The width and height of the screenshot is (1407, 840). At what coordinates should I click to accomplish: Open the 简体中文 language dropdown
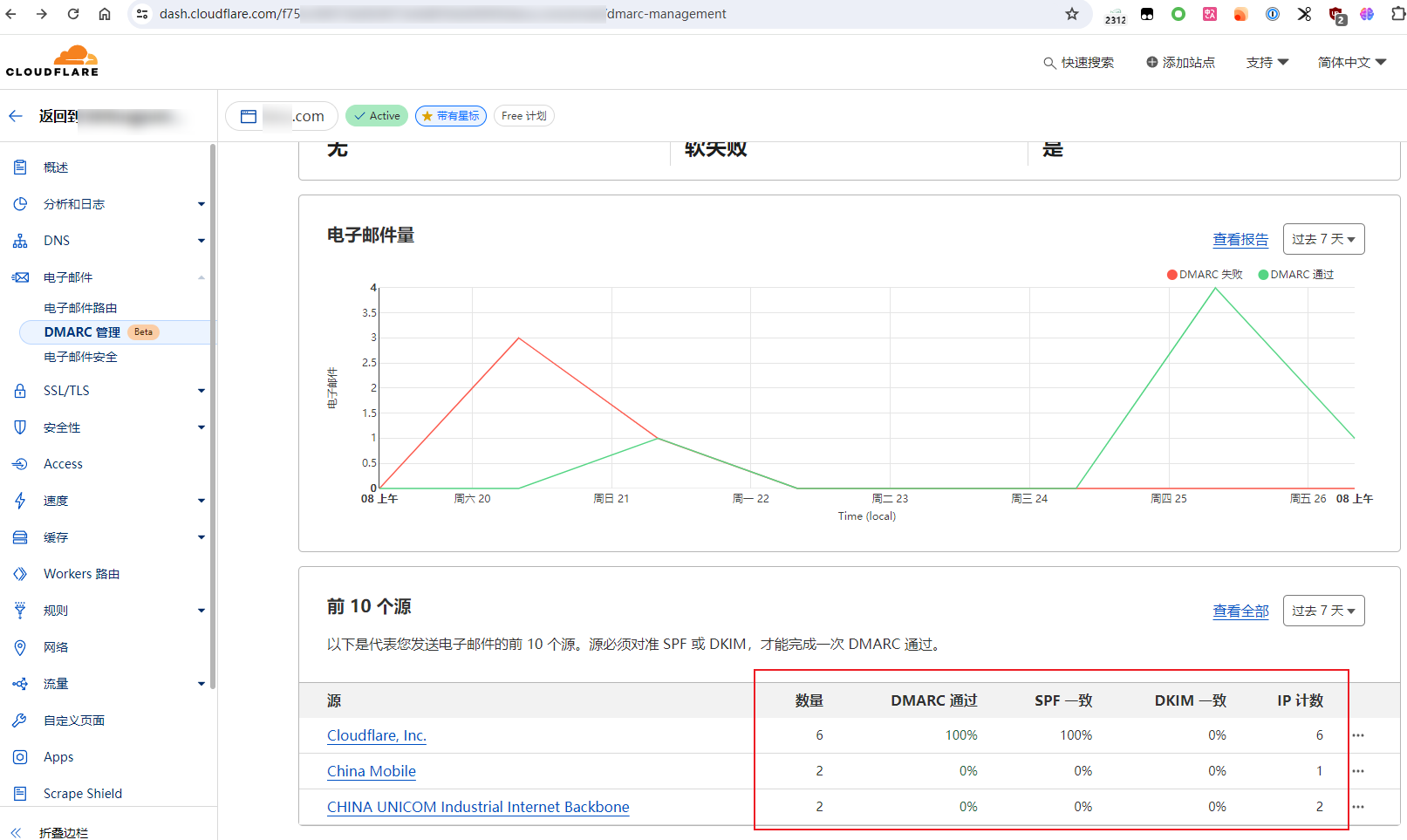(x=1351, y=62)
